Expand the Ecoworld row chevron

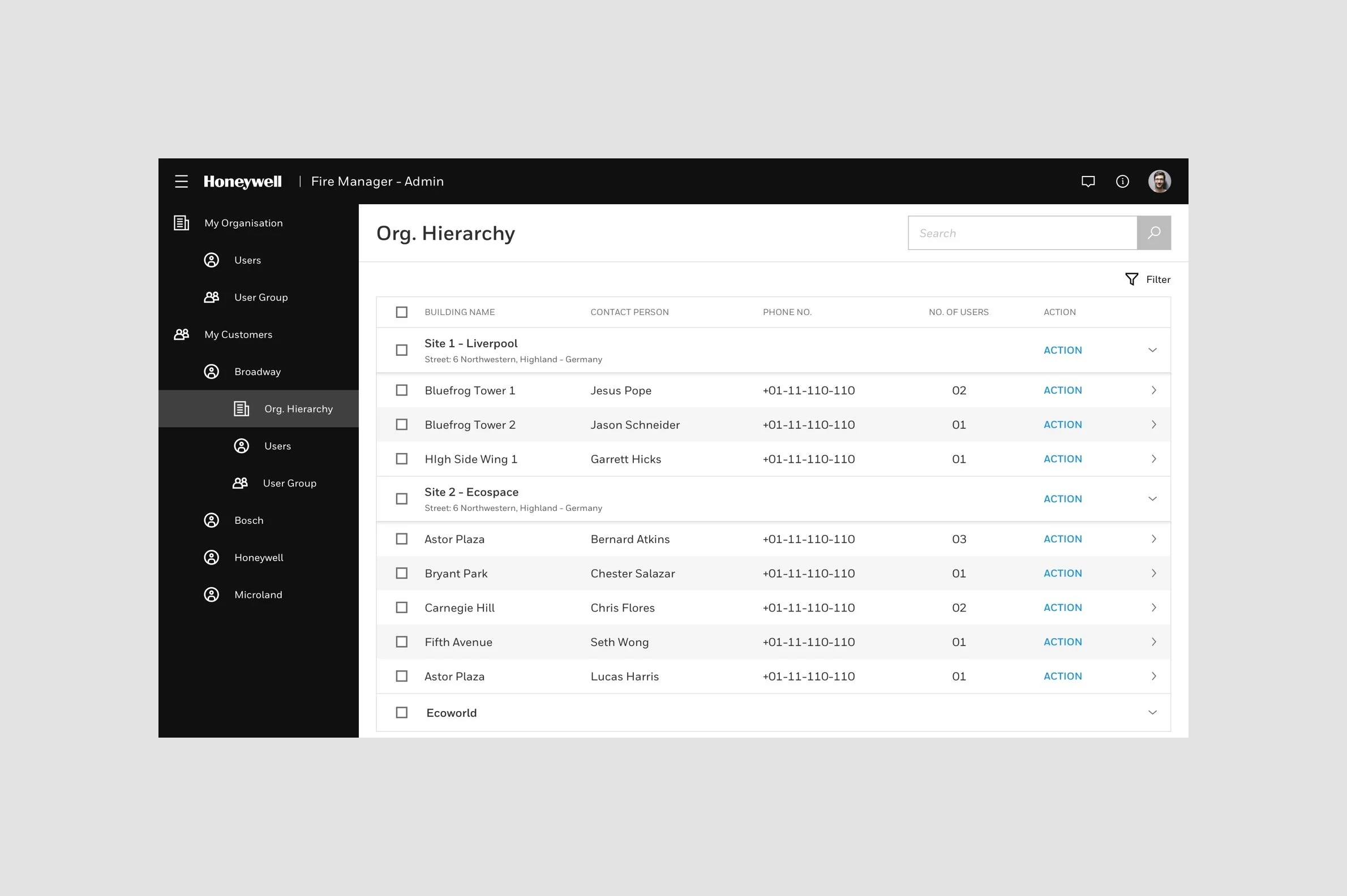coord(1153,712)
